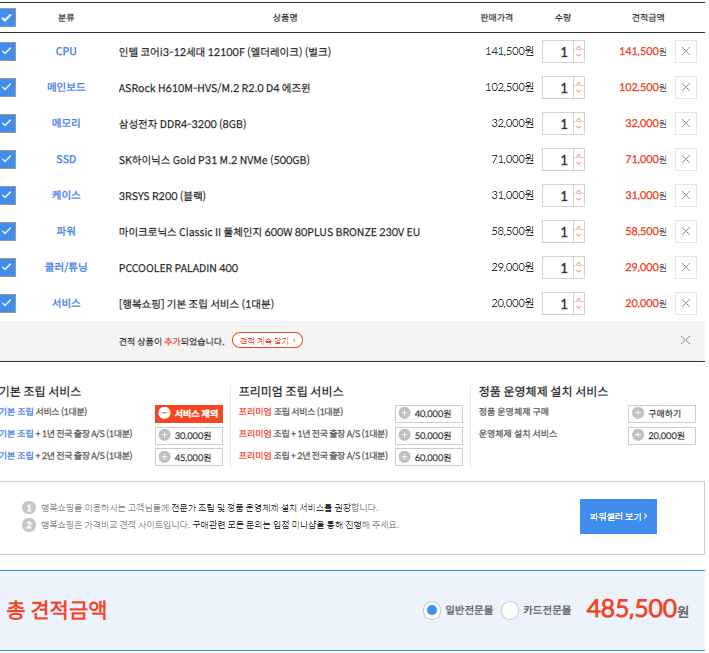Screen dimensions: 709x653
Task: Click the 인텔 코어i3-12세대 12100F product name
Action: pyautogui.click(x=225, y=52)
